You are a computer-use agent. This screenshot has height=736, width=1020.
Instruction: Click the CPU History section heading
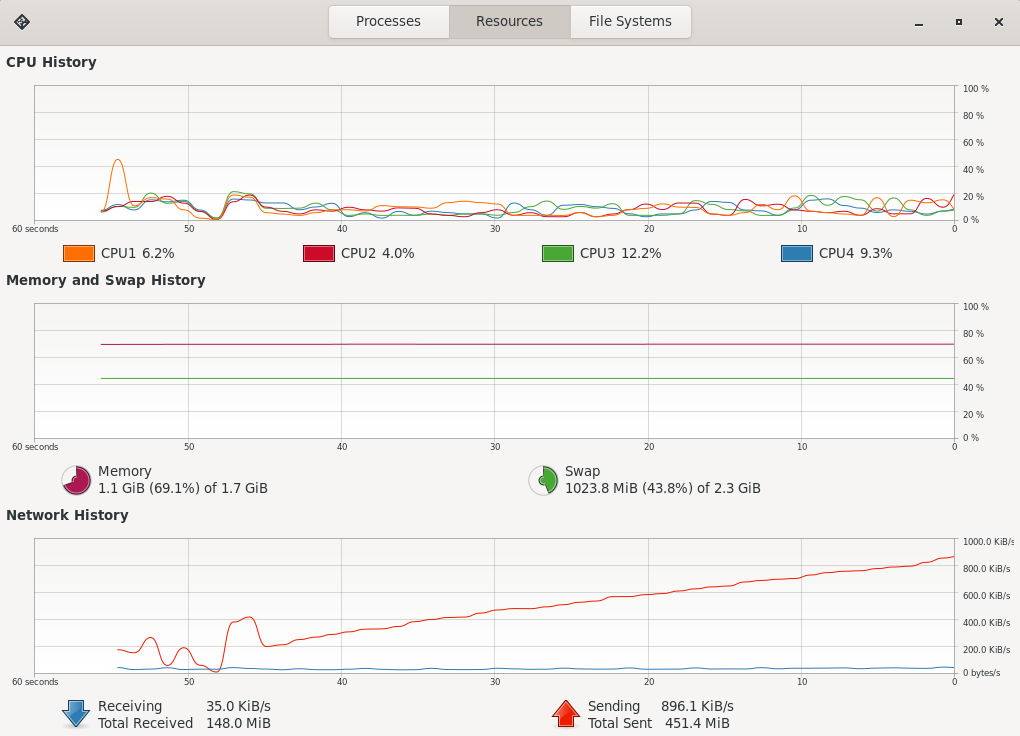pyautogui.click(x=51, y=62)
